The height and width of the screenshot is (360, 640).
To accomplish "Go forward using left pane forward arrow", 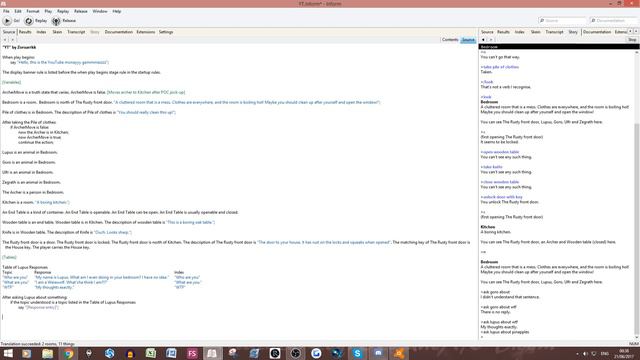I will click(12, 40).
